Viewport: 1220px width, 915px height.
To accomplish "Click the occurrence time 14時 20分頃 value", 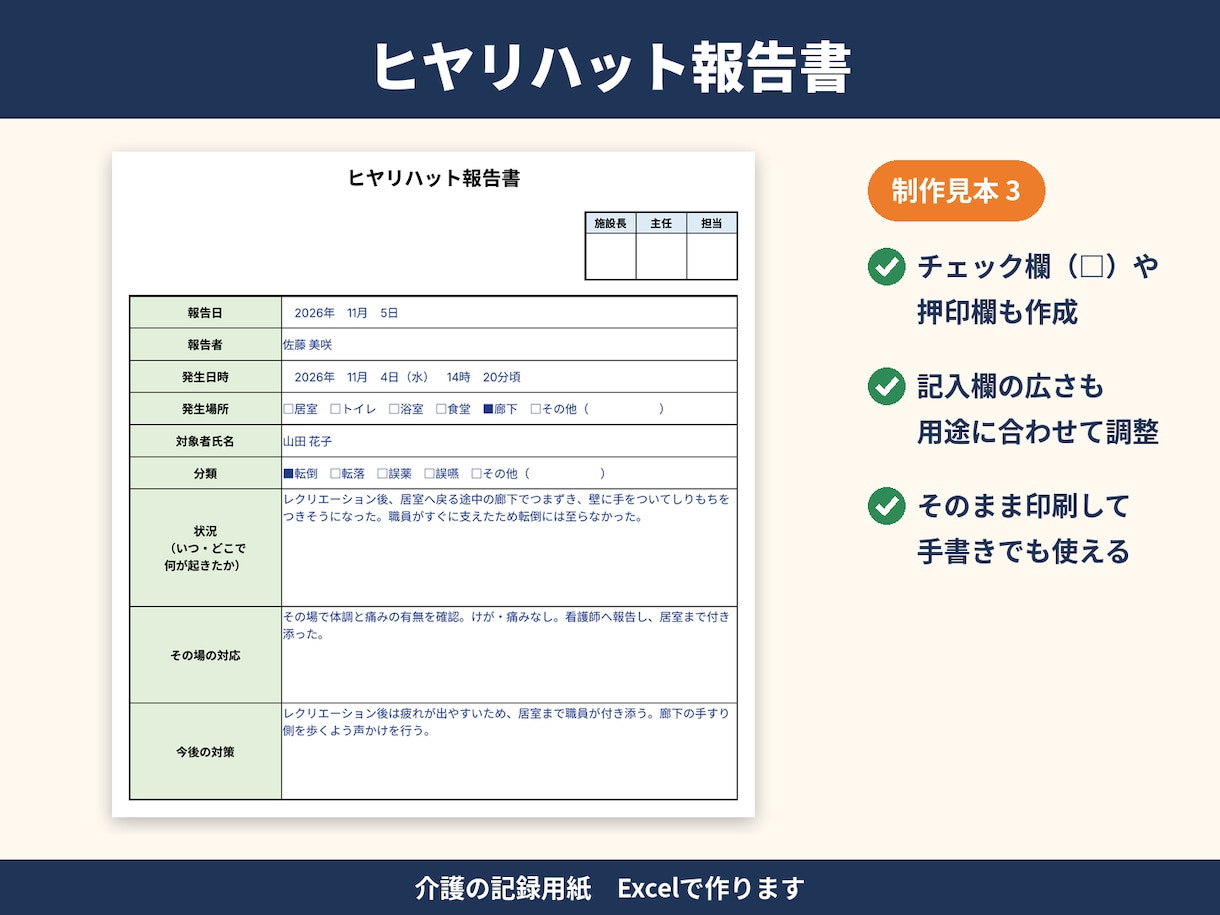I will tap(483, 377).
